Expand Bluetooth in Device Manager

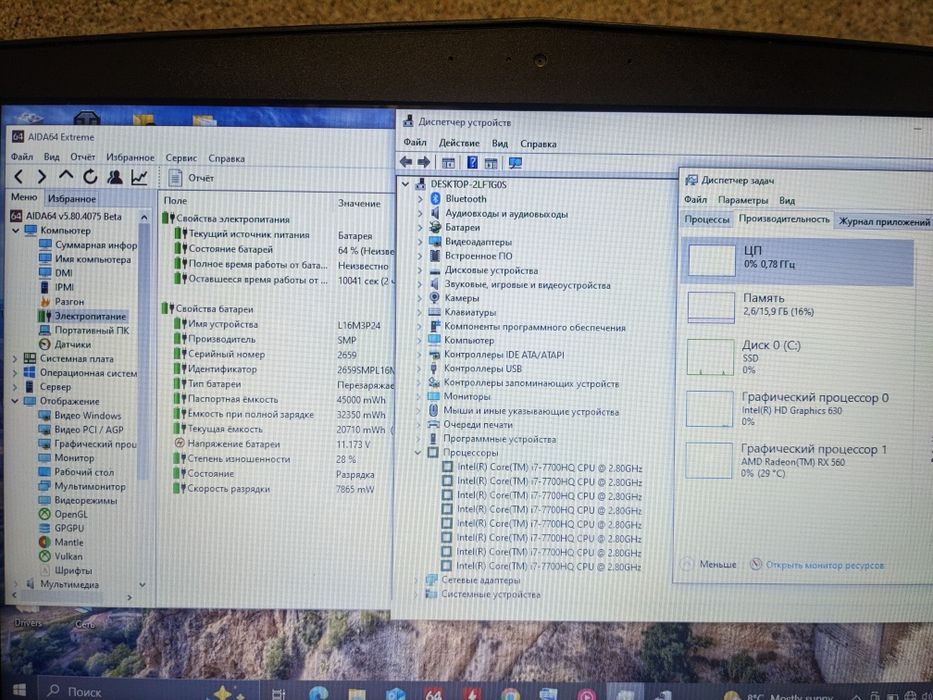[420, 199]
